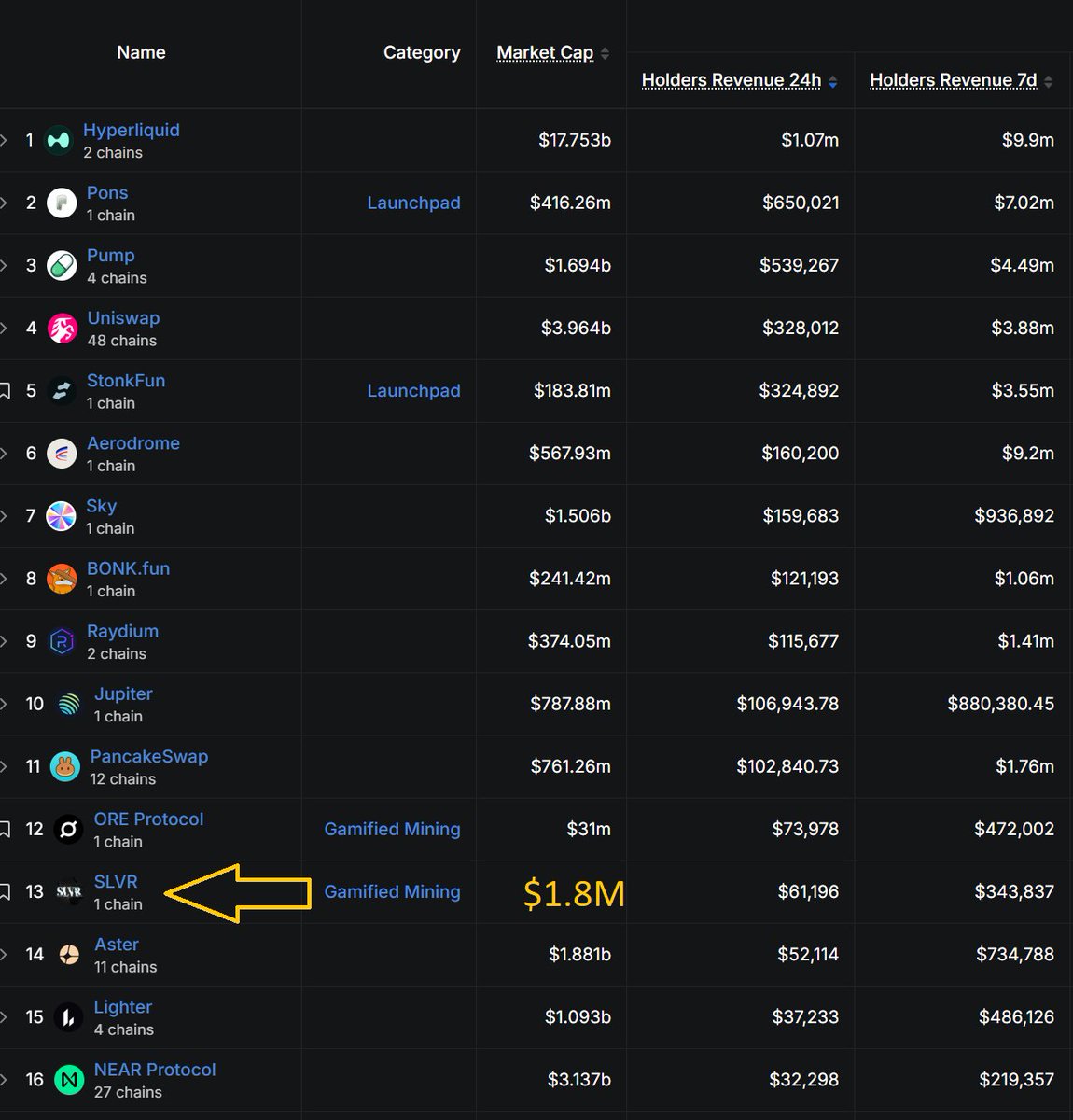Viewport: 1073px width, 1120px height.
Task: Click the $936,892 revenue value
Action: coord(1014,515)
